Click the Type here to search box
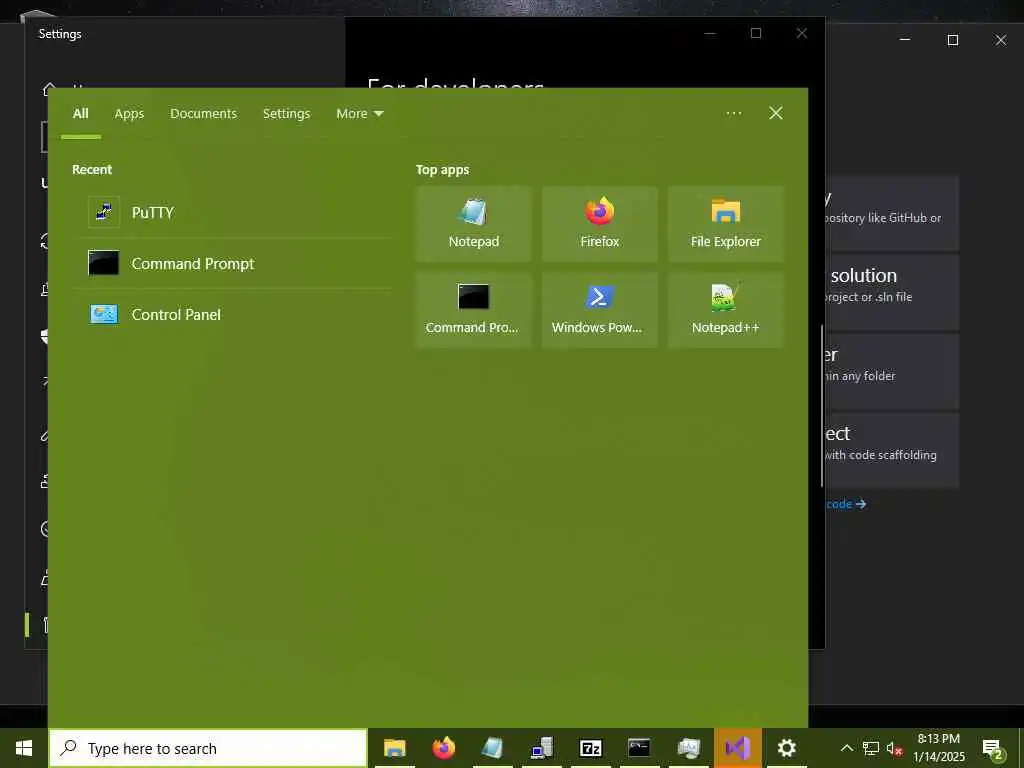The height and width of the screenshot is (768, 1024). [x=208, y=748]
